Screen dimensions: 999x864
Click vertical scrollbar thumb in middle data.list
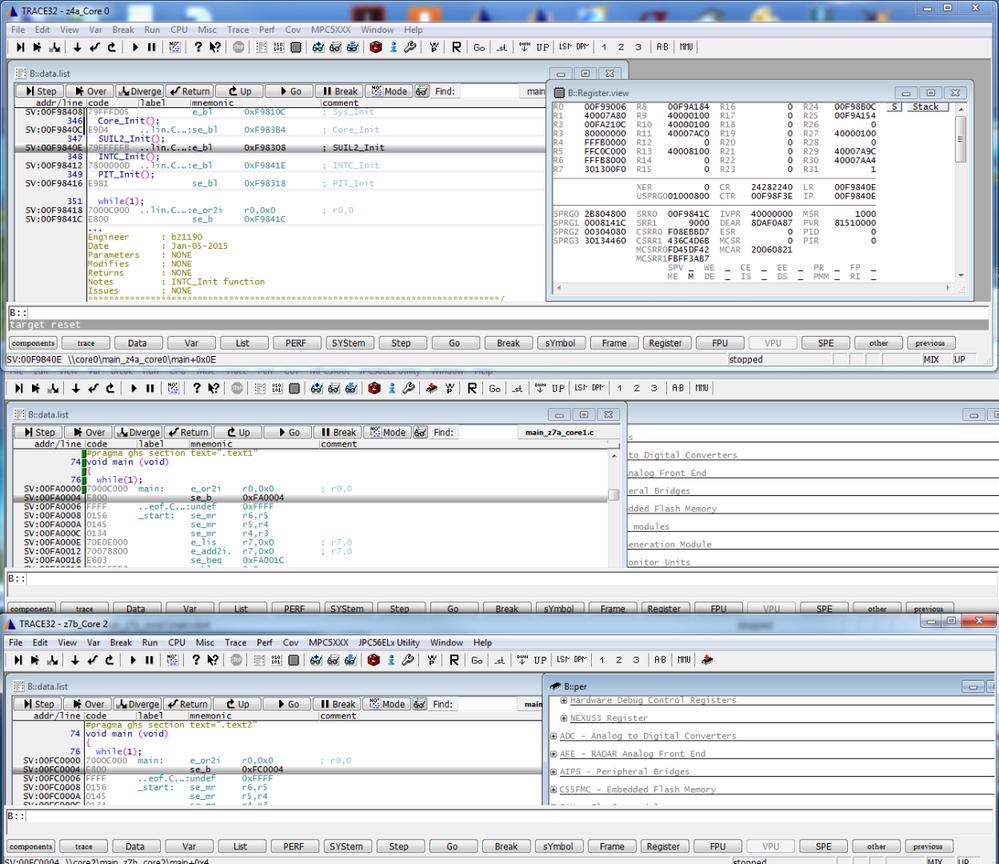click(614, 494)
